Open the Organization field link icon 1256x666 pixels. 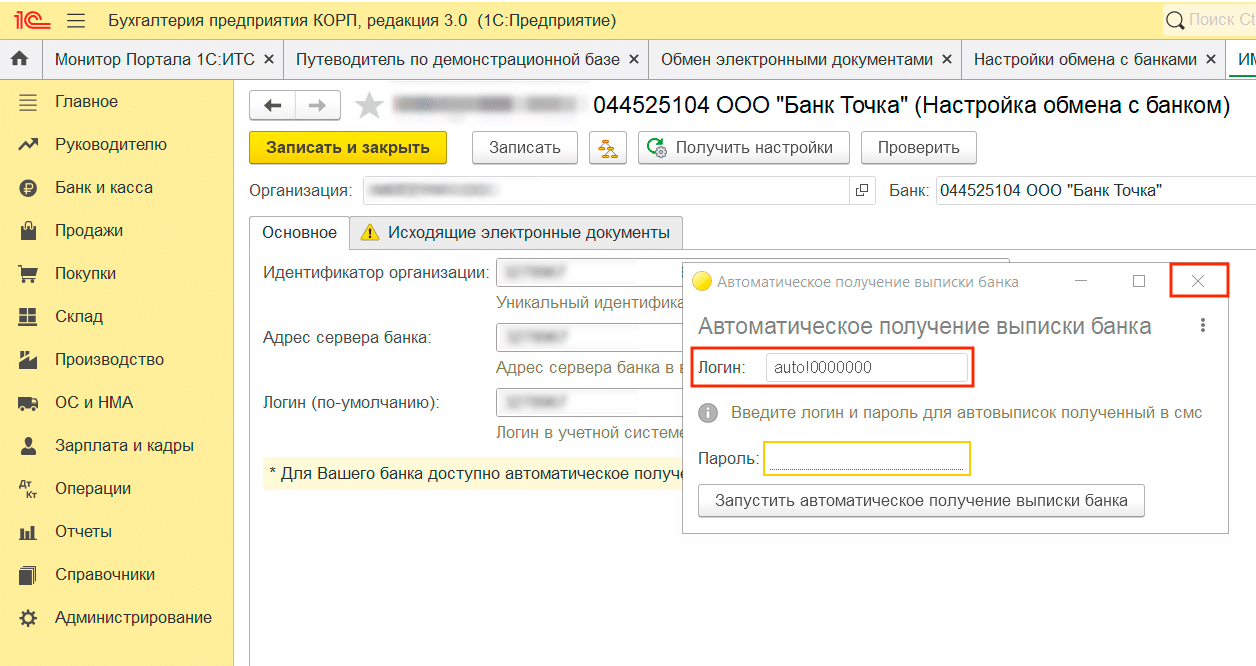coord(861,190)
